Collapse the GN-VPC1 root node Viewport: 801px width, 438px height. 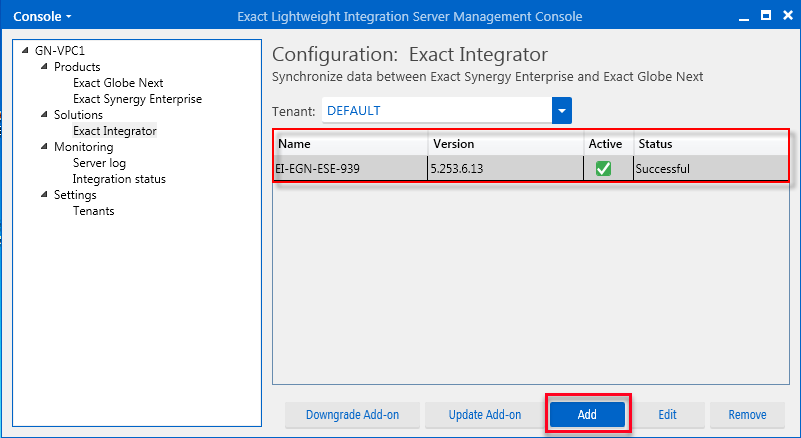click(x=25, y=51)
